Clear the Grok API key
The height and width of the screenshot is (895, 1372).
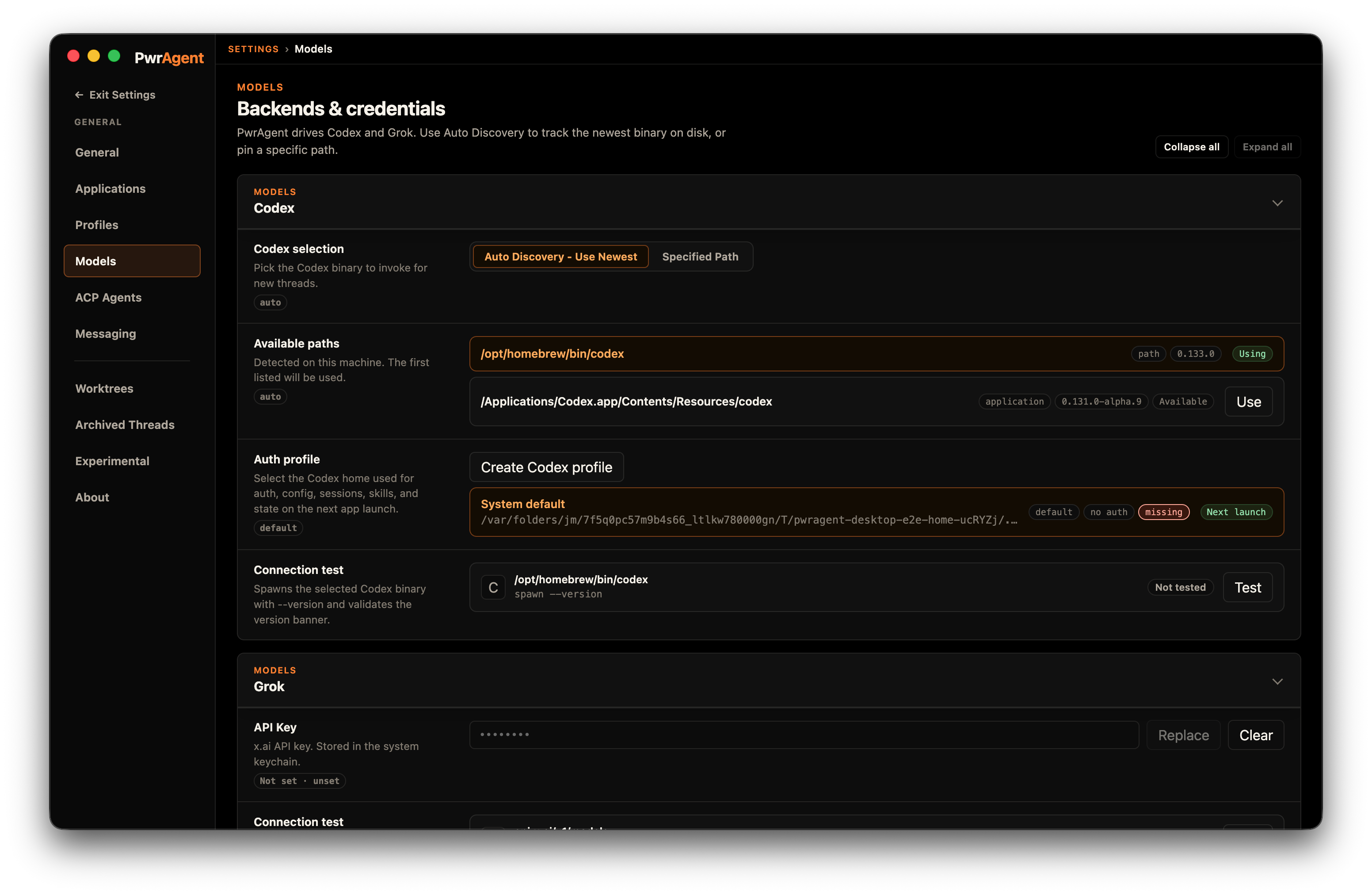pyautogui.click(x=1256, y=735)
